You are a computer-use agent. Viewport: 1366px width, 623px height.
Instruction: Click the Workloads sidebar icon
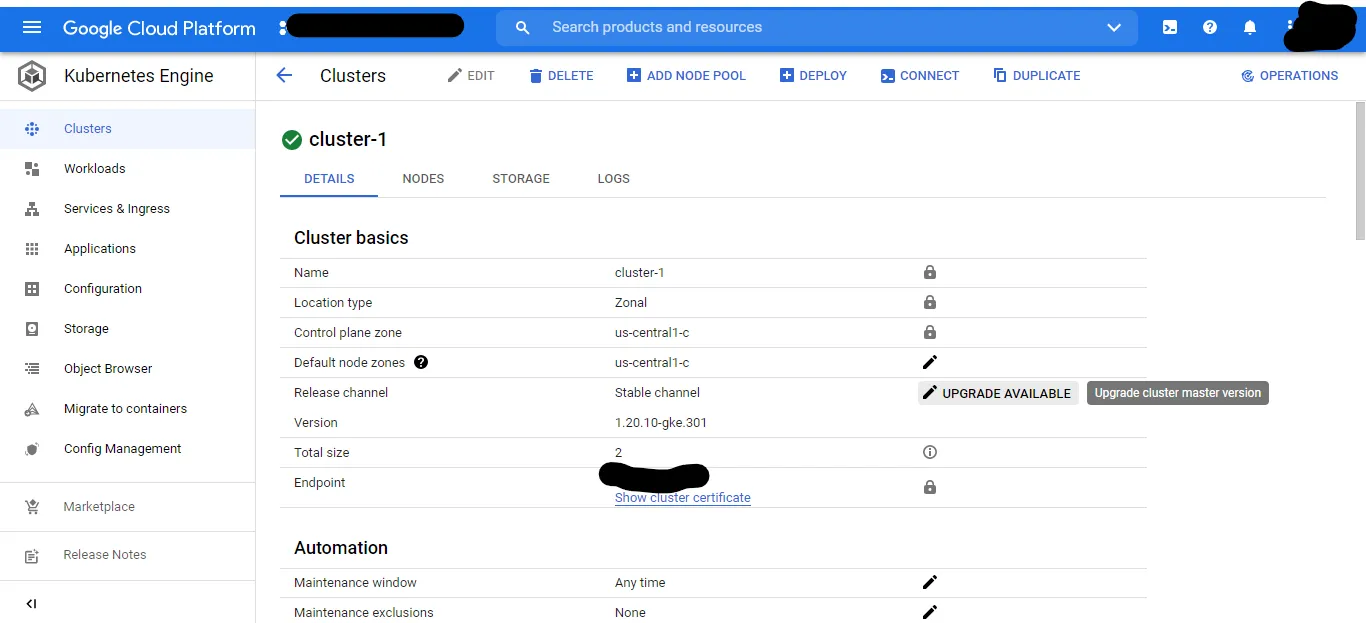pos(32,169)
